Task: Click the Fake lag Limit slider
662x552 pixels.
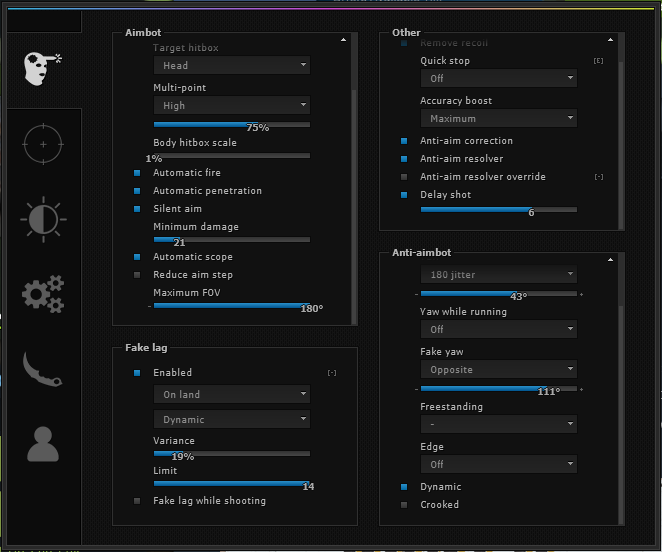Action: [231, 484]
